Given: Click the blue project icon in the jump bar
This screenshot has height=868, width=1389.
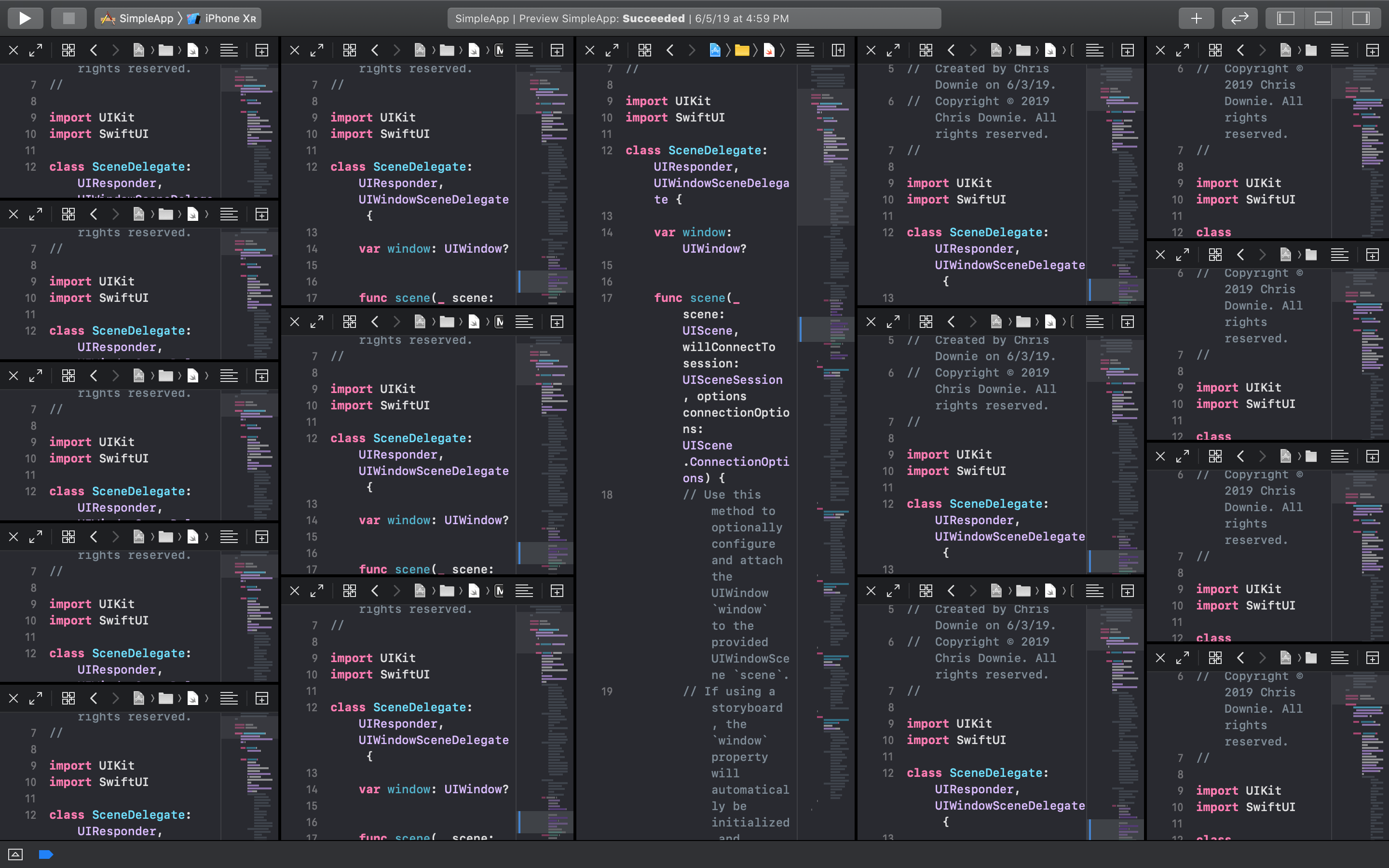Looking at the screenshot, I should pyautogui.click(x=715, y=51).
